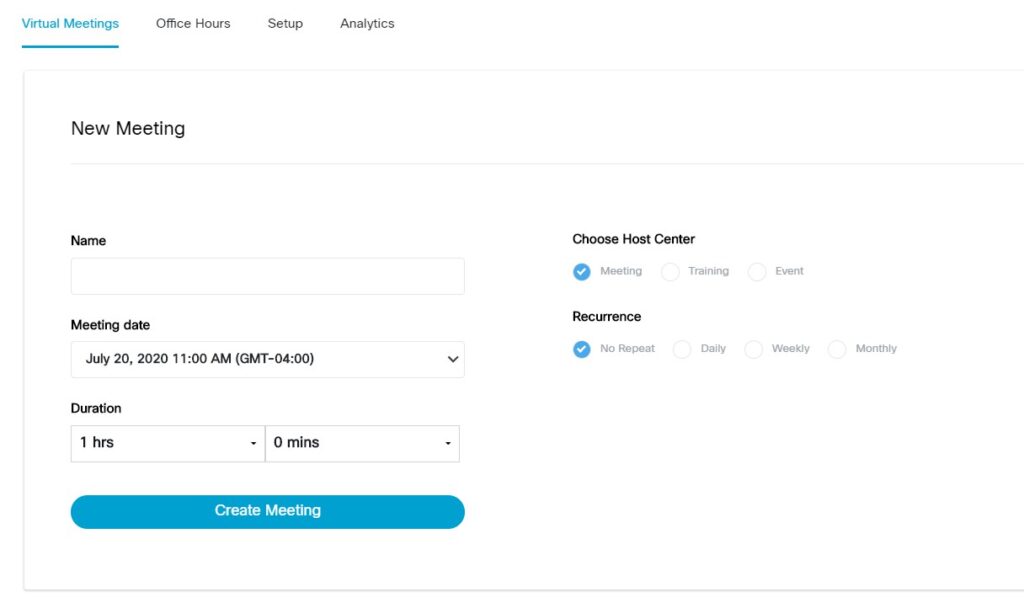The image size is (1024, 603).
Task: Click the small arrow in minutes selector
Action: click(447, 444)
